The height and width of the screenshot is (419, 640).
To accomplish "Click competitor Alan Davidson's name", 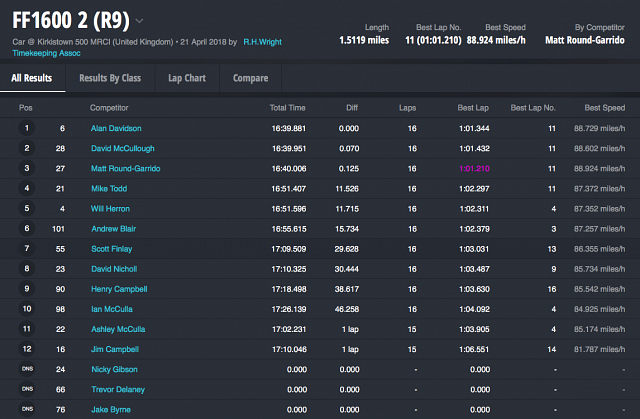I will (x=115, y=128).
